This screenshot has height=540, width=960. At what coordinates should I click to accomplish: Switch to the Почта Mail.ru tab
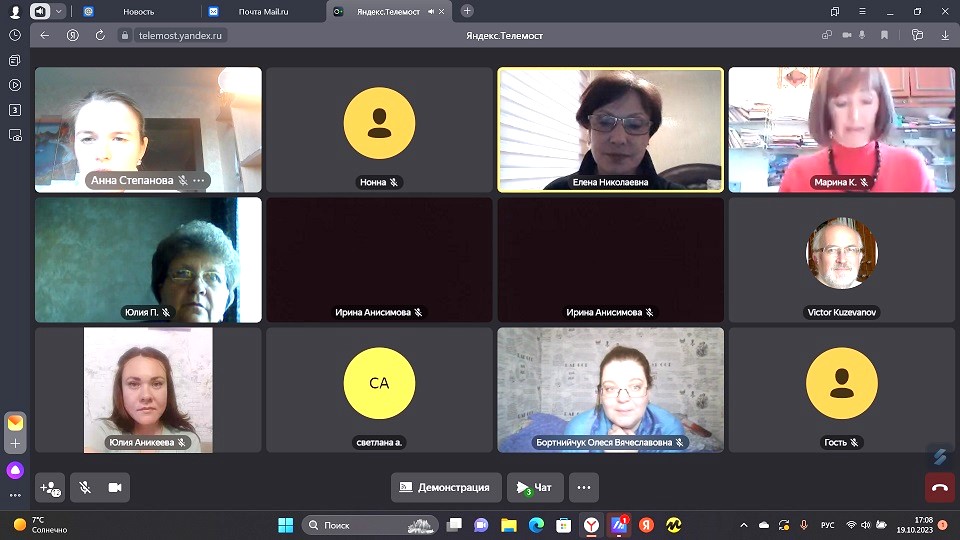point(263,11)
